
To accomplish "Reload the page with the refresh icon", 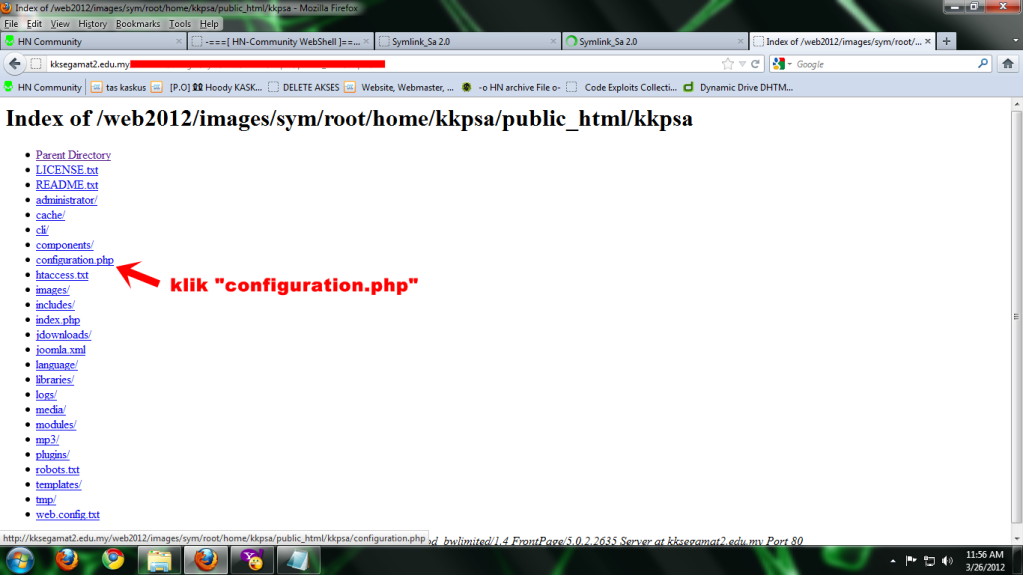I will [x=755, y=64].
